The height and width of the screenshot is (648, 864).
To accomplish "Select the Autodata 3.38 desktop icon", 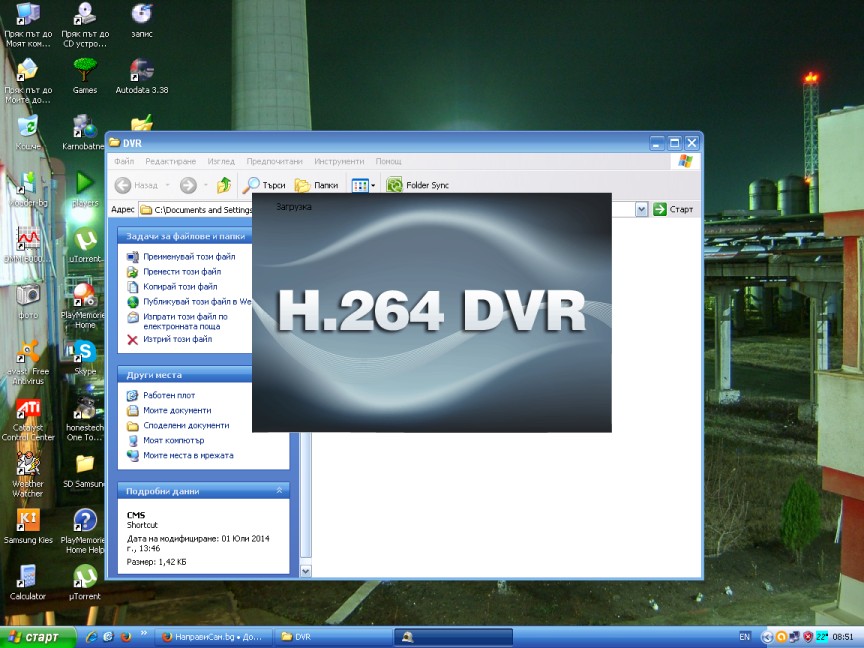I will tap(142, 72).
